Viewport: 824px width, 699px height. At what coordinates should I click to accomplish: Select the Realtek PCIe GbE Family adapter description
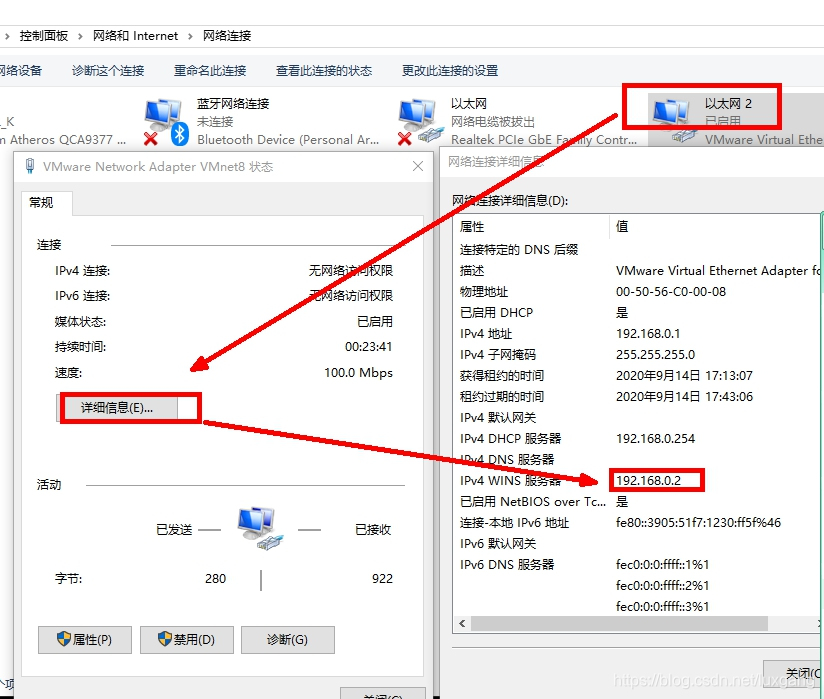point(544,140)
